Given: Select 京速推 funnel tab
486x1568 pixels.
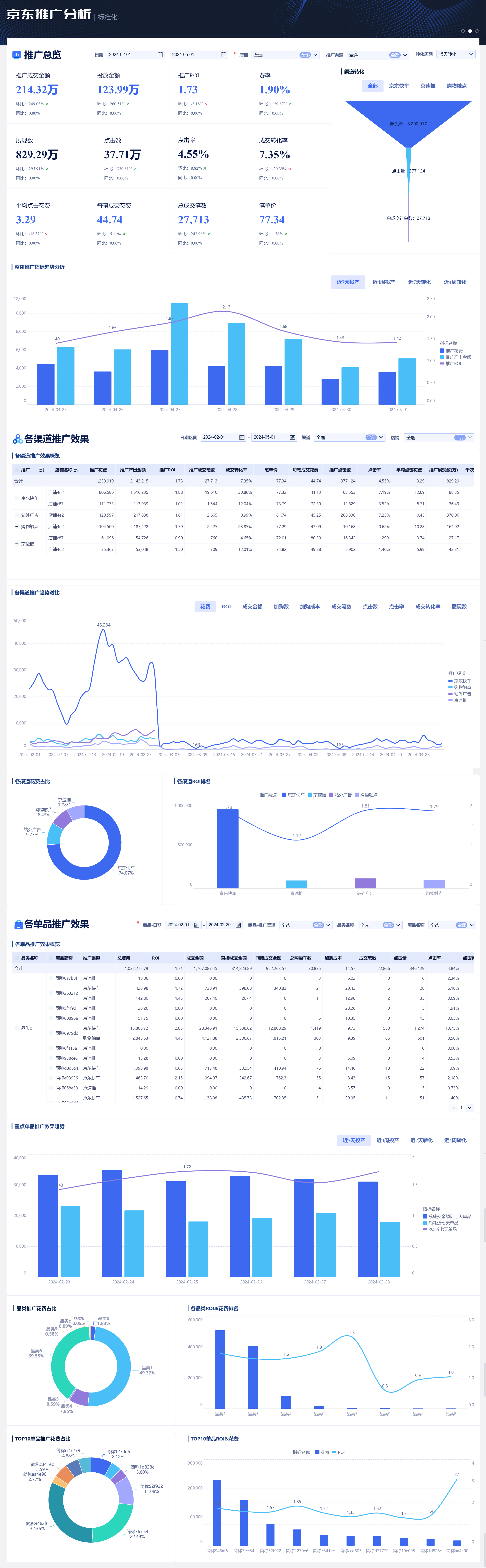Looking at the screenshot, I should click(428, 86).
